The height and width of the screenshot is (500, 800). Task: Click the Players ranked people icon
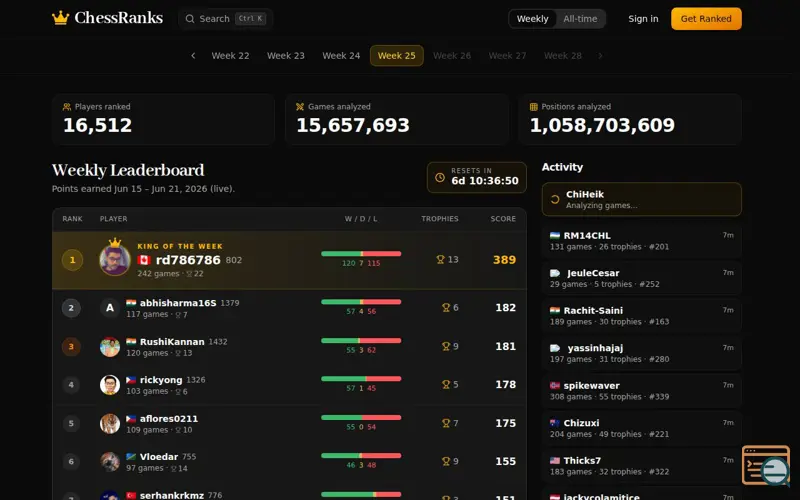pos(67,107)
